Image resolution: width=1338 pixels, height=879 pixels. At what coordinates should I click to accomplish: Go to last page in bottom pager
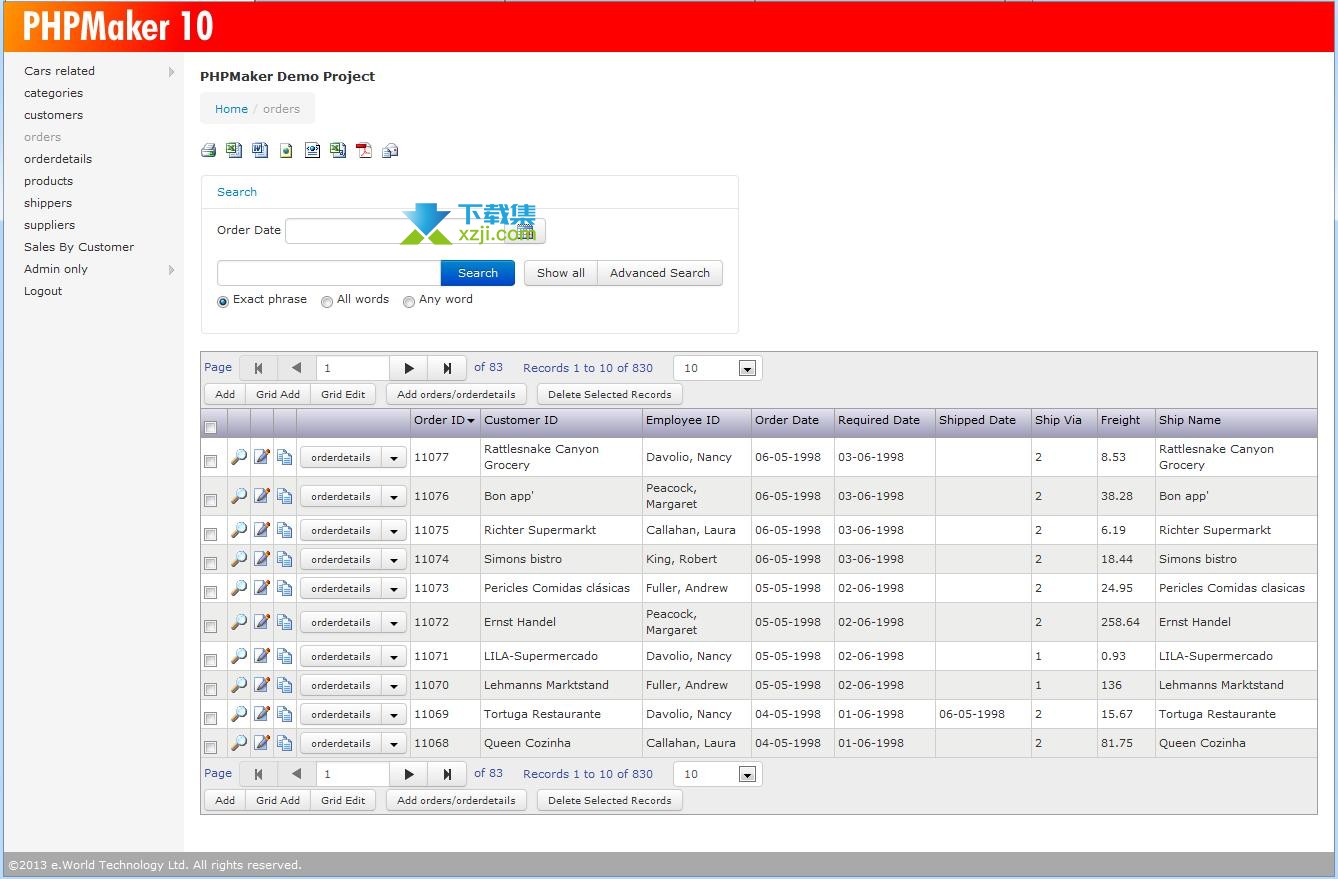coord(447,774)
